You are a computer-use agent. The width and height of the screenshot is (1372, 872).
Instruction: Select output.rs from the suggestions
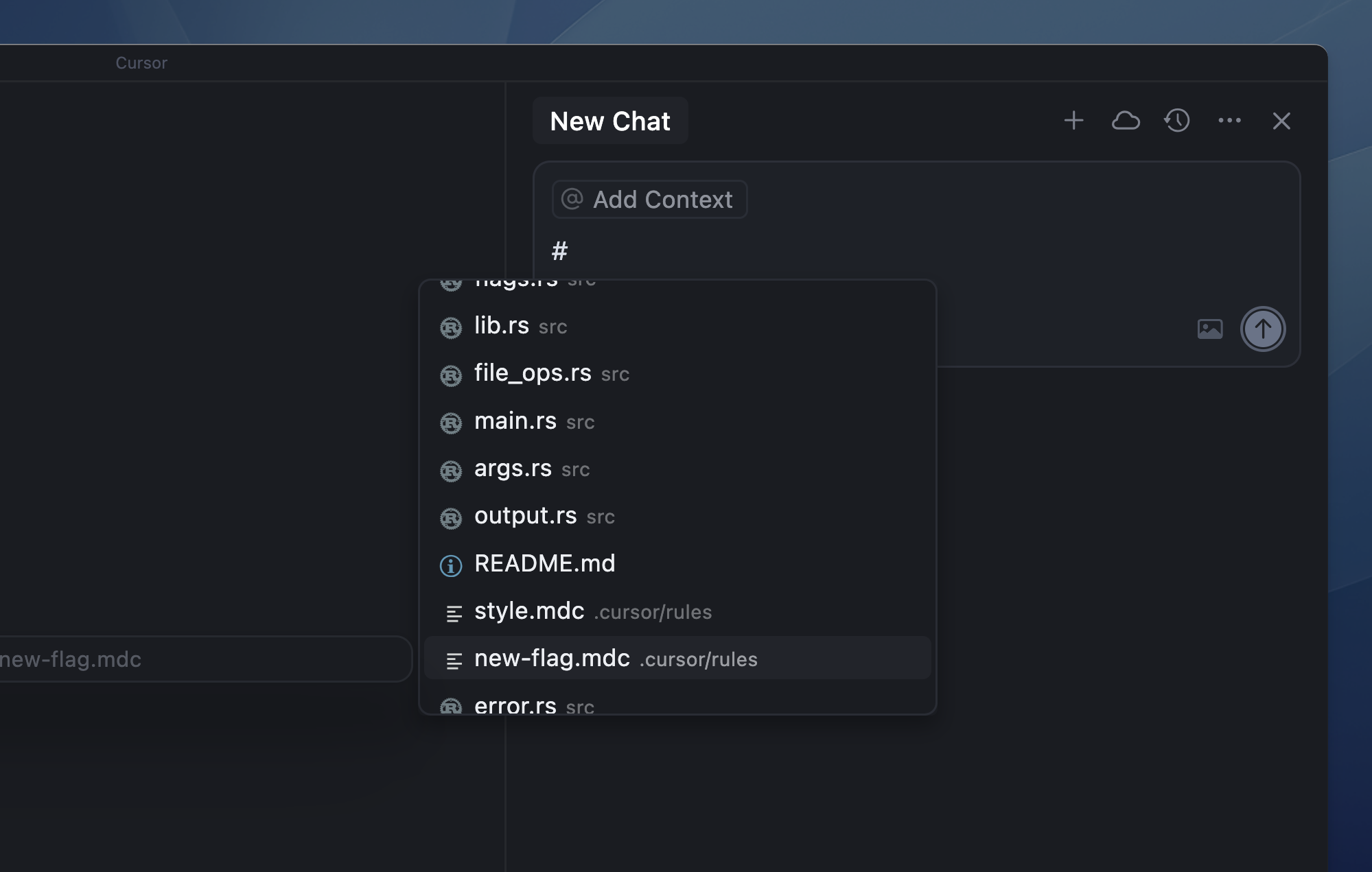677,516
